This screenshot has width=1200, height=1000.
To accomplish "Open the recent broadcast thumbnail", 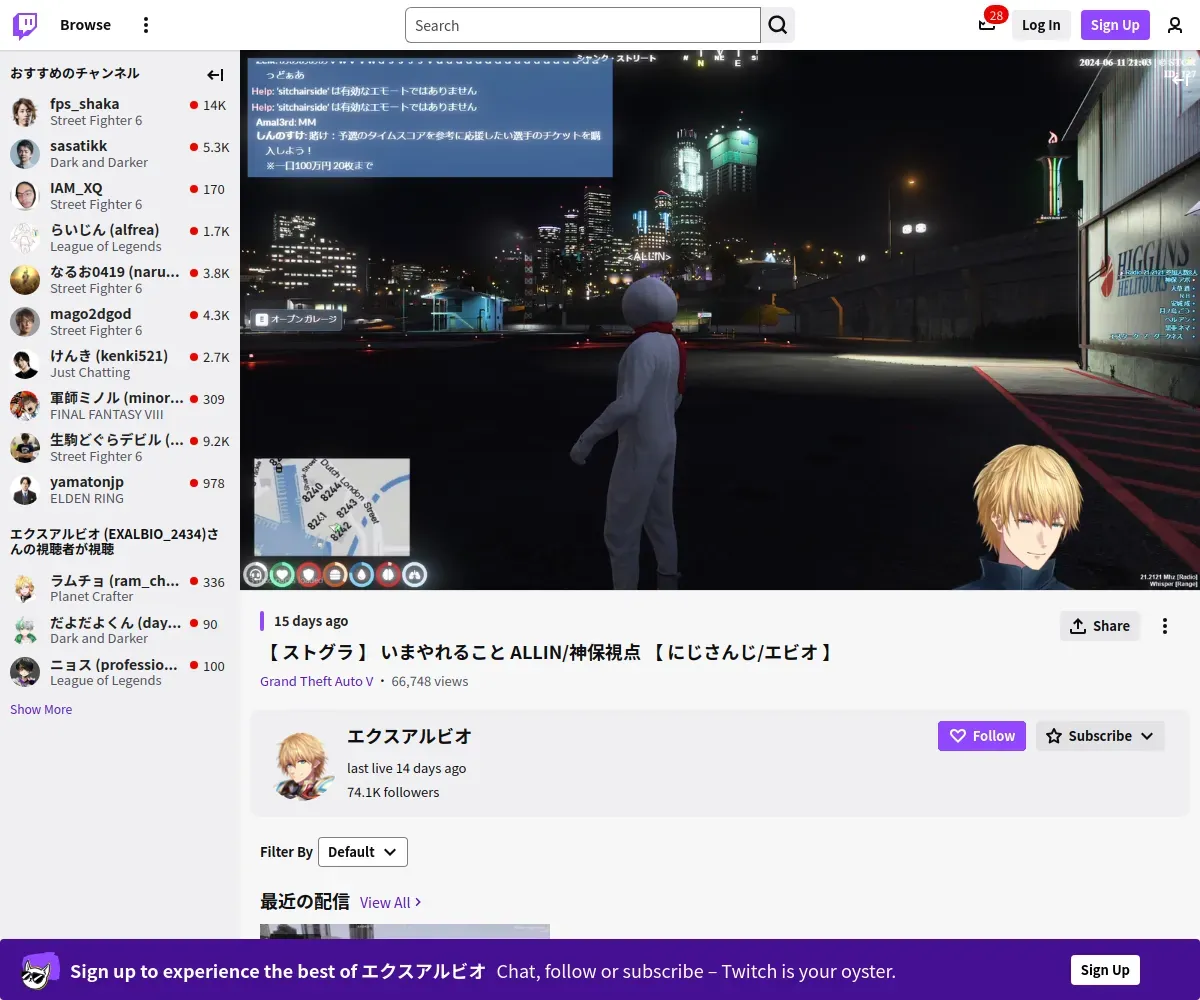I will [405, 931].
